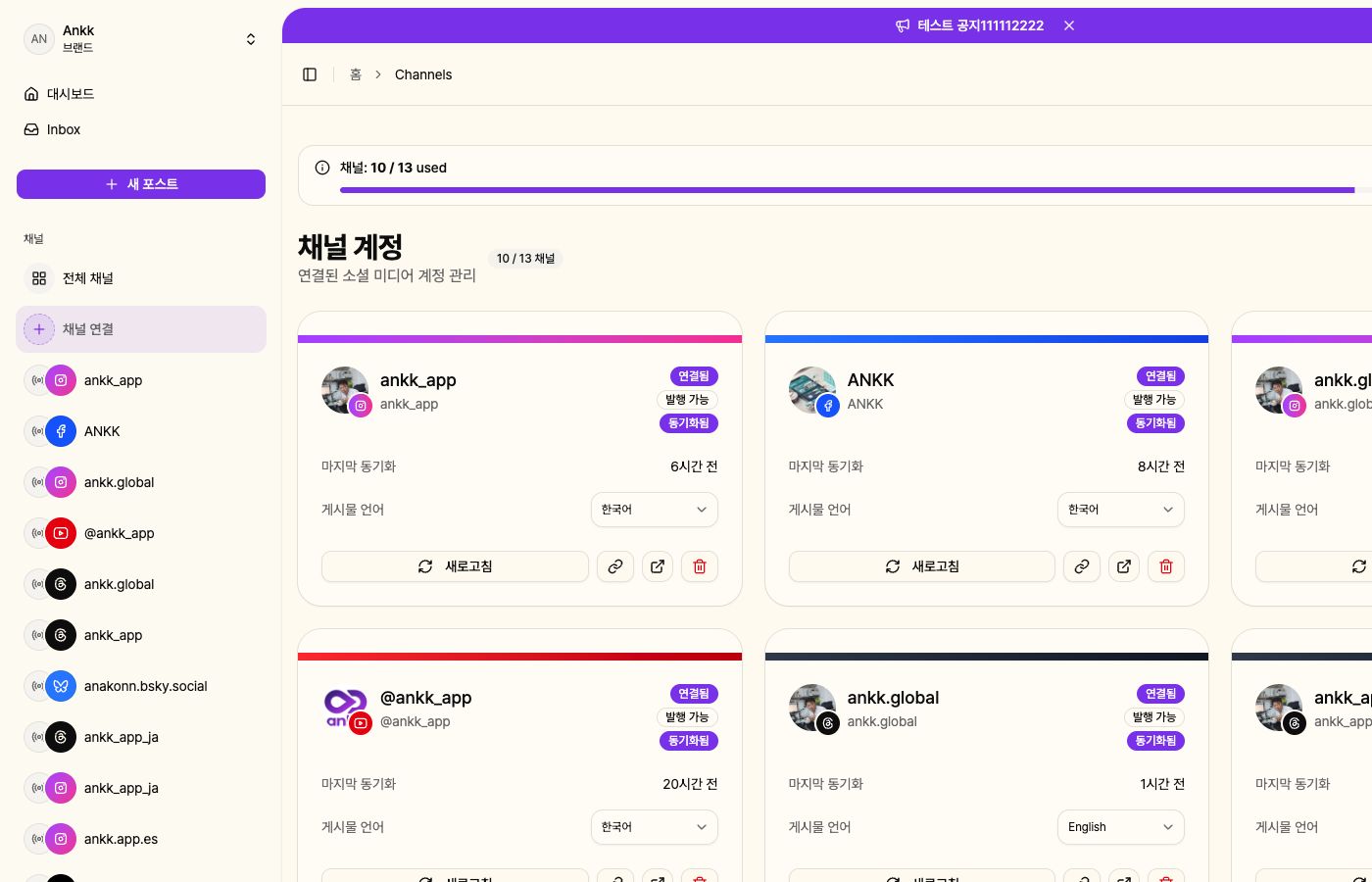The height and width of the screenshot is (882, 1372).
Task: Select Facebook ANKK channel in sidebar
Action: tap(141, 431)
